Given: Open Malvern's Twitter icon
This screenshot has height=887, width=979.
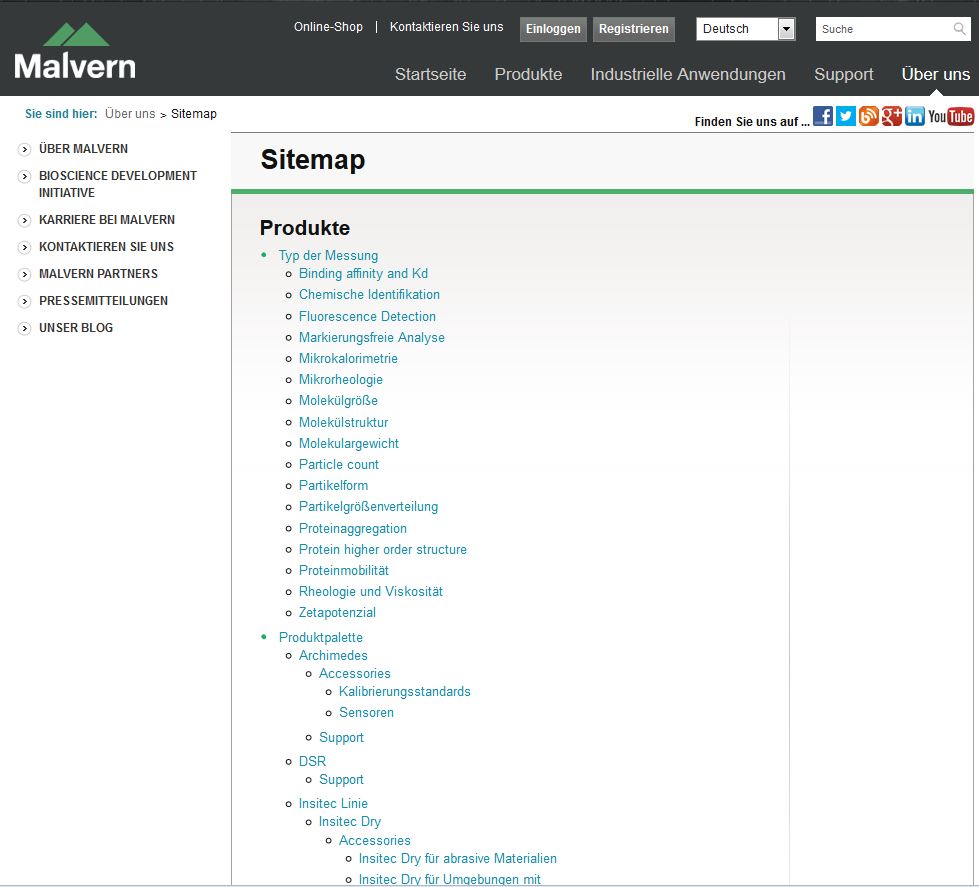Looking at the screenshot, I should click(845, 116).
